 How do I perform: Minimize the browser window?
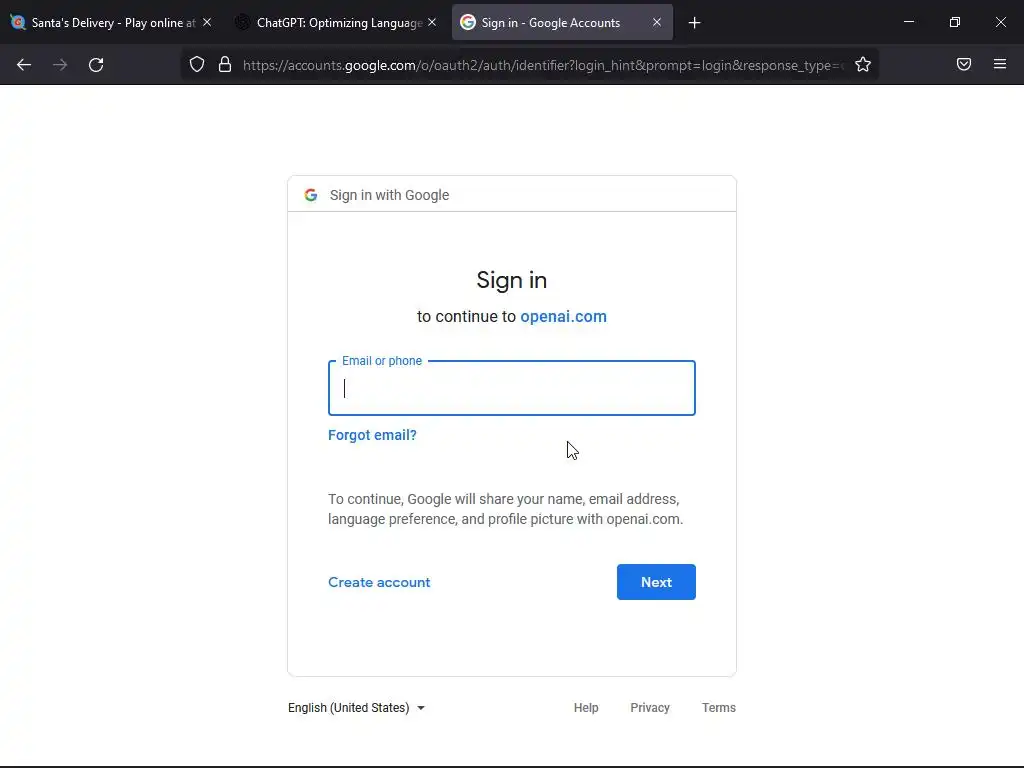(x=908, y=22)
